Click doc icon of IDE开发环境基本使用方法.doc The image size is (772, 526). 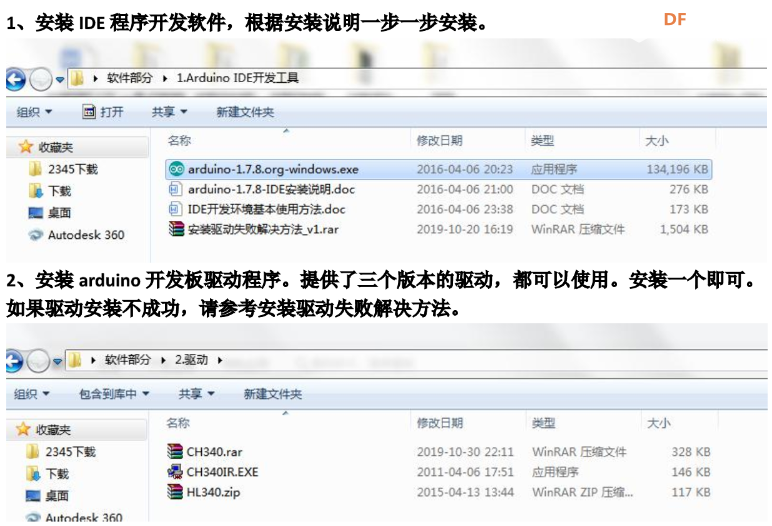[x=175, y=209]
